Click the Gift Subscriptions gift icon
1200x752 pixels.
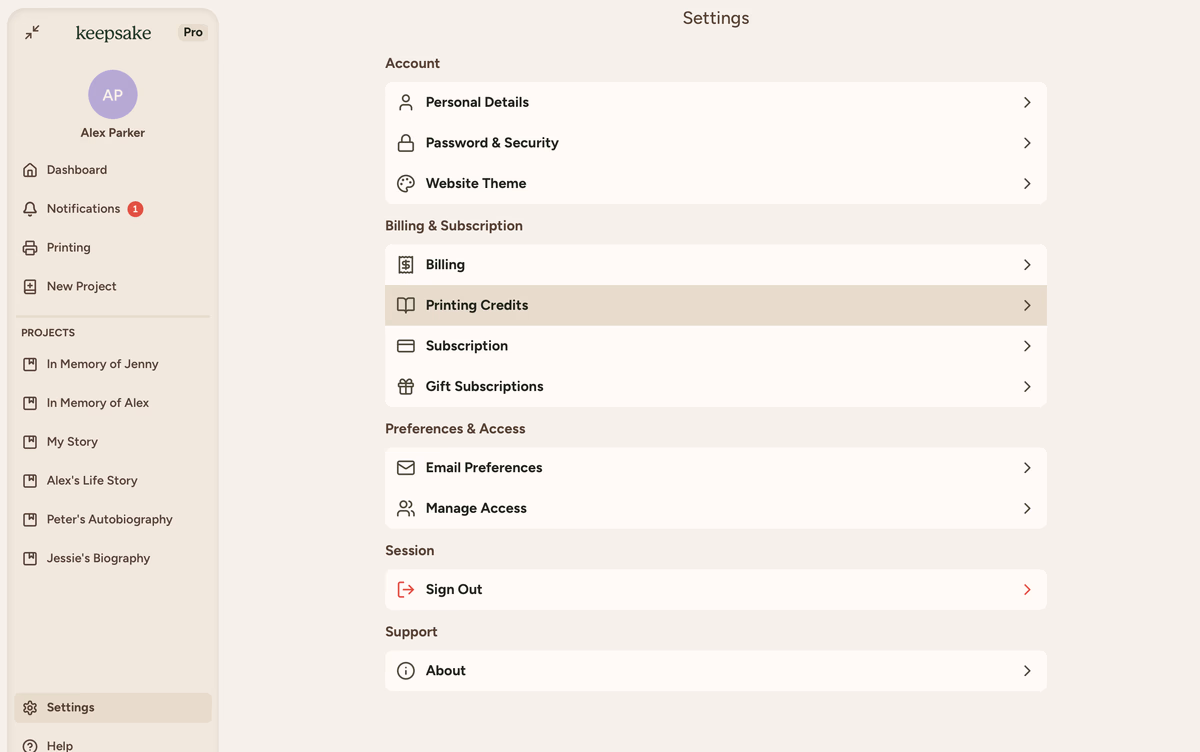(406, 387)
